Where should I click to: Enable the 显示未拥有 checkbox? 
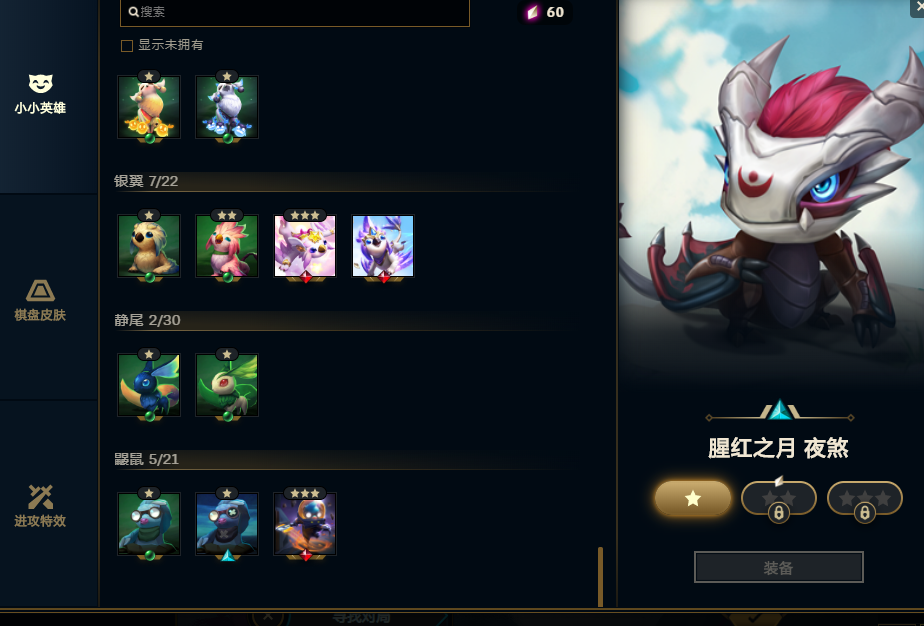coord(127,46)
